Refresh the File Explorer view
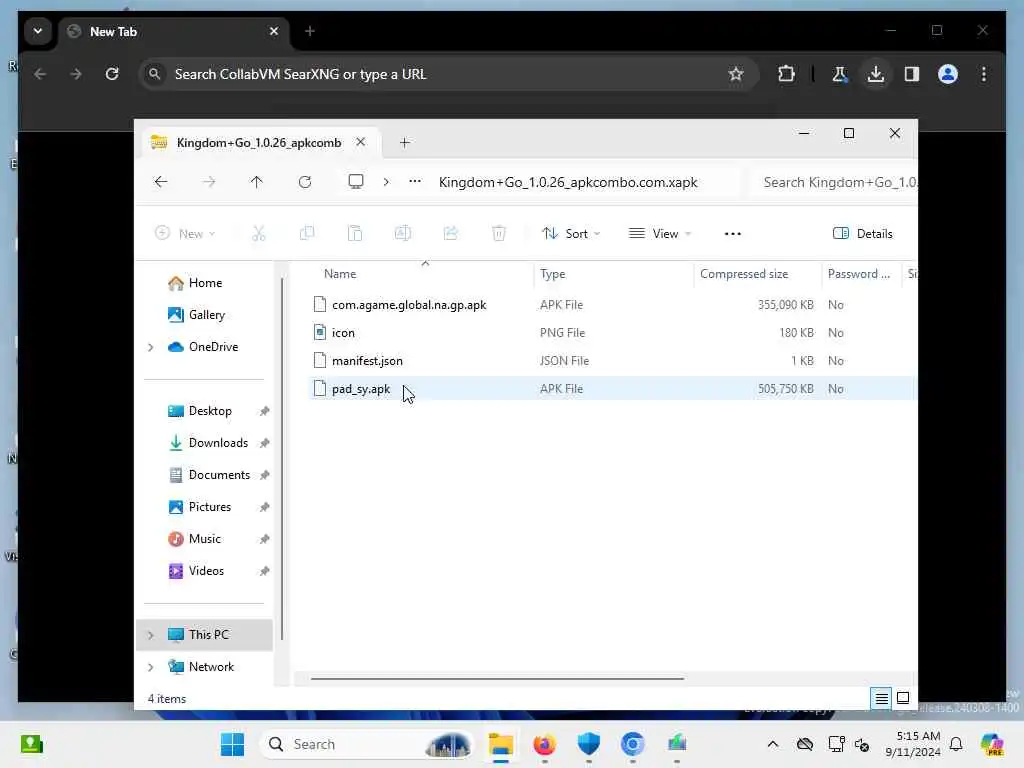 pos(304,182)
